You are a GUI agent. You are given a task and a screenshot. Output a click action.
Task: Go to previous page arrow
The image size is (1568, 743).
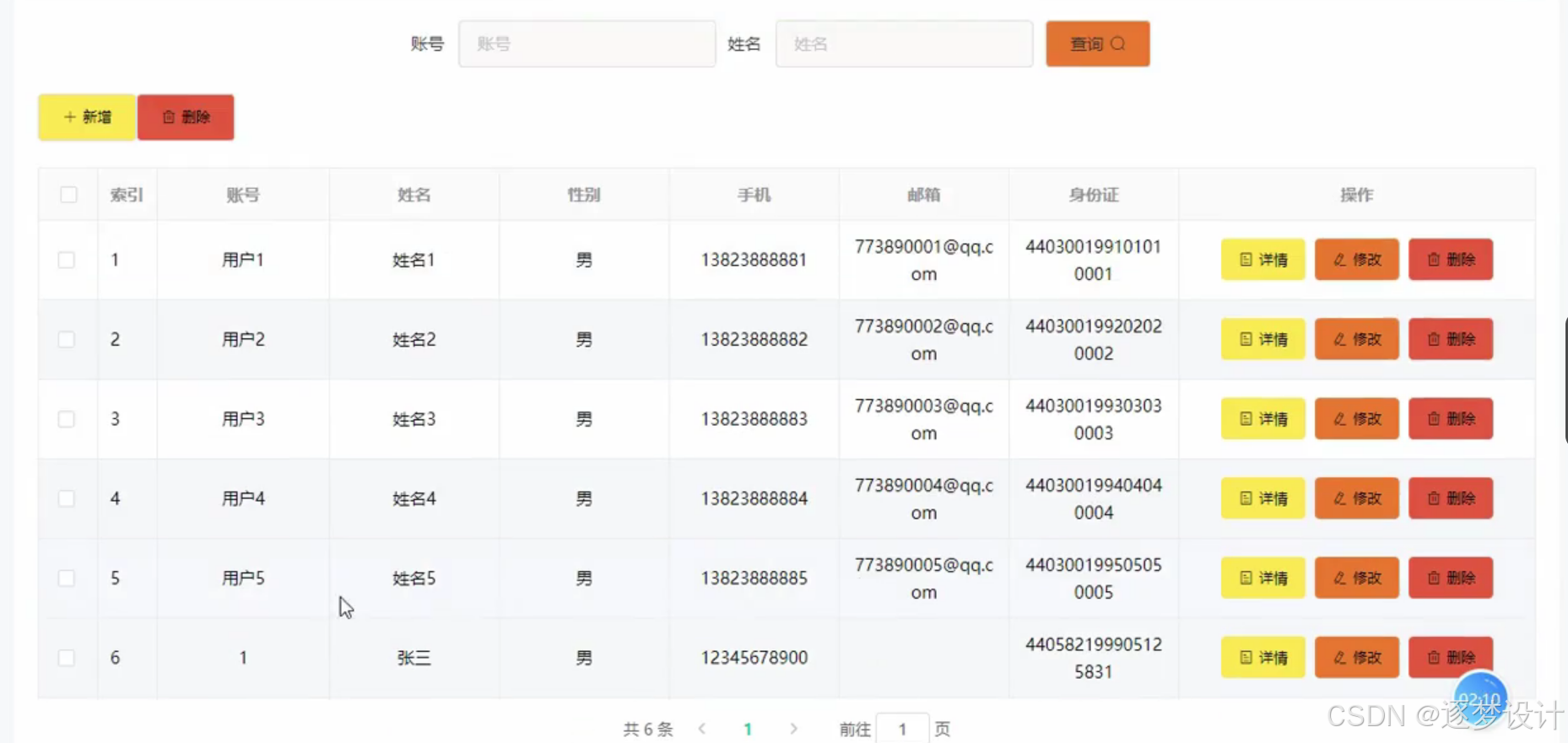(x=702, y=729)
